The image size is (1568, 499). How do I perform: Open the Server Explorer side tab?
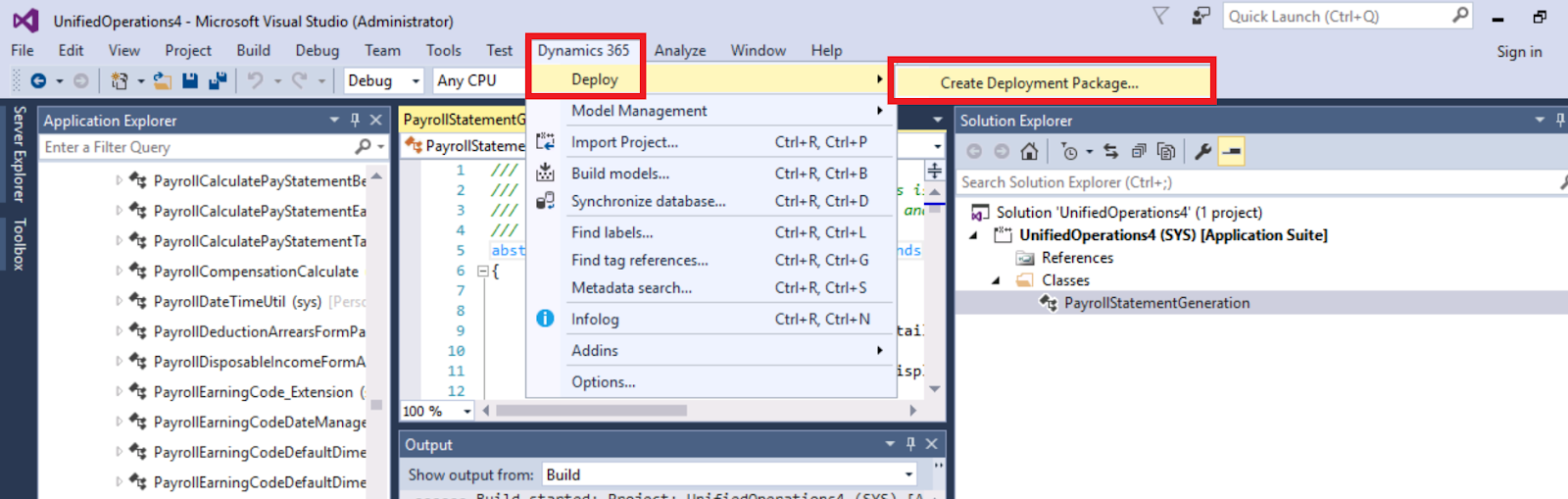pyautogui.click(x=19, y=154)
